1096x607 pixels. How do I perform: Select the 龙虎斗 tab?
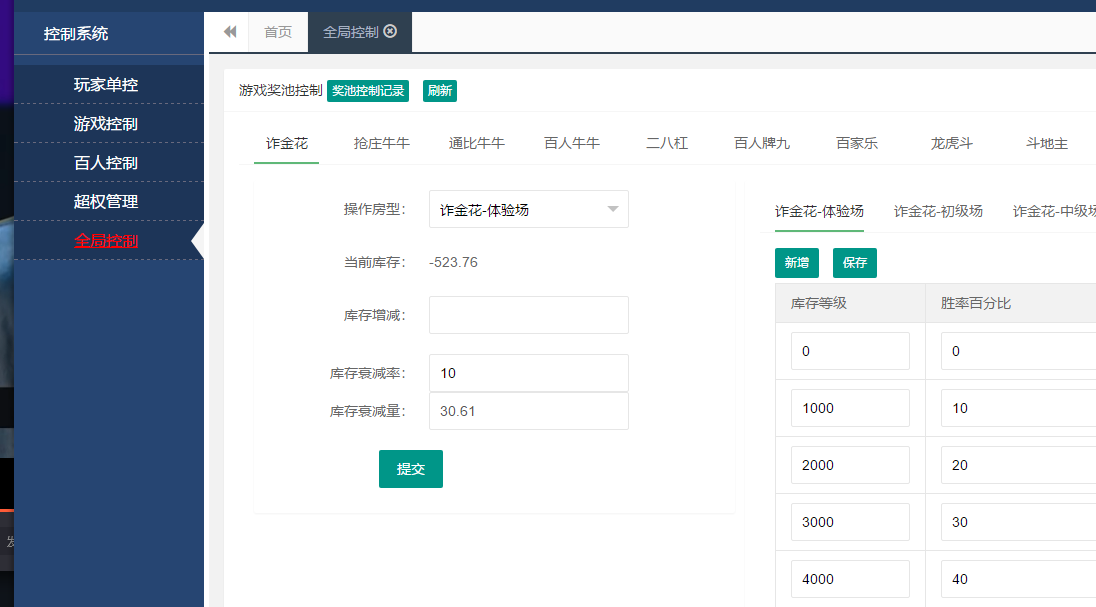951,143
